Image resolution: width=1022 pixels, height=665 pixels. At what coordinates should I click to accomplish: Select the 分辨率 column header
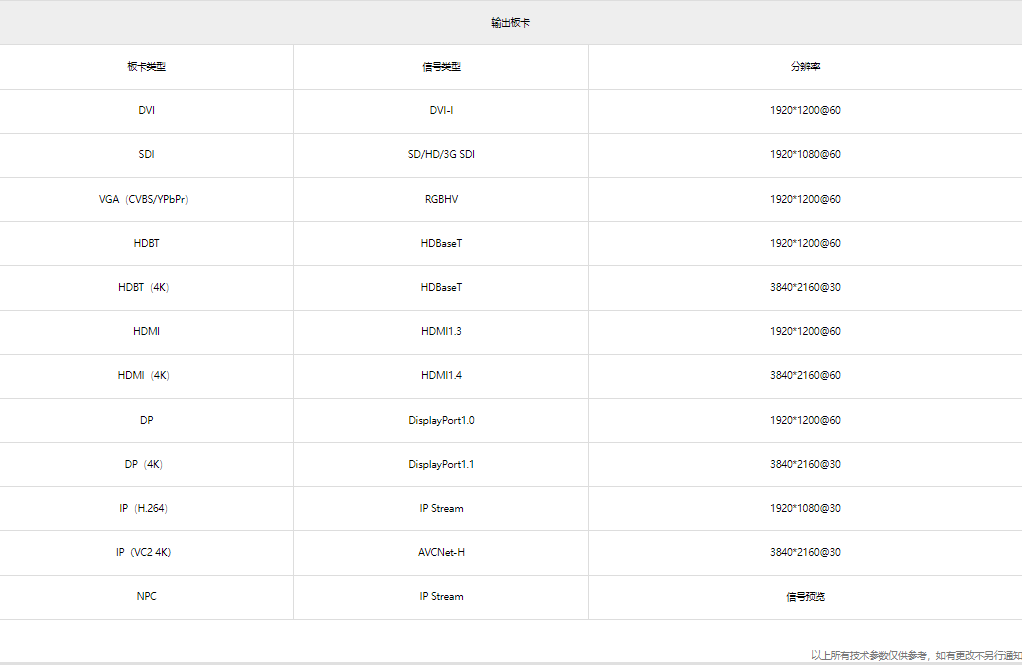coord(806,66)
